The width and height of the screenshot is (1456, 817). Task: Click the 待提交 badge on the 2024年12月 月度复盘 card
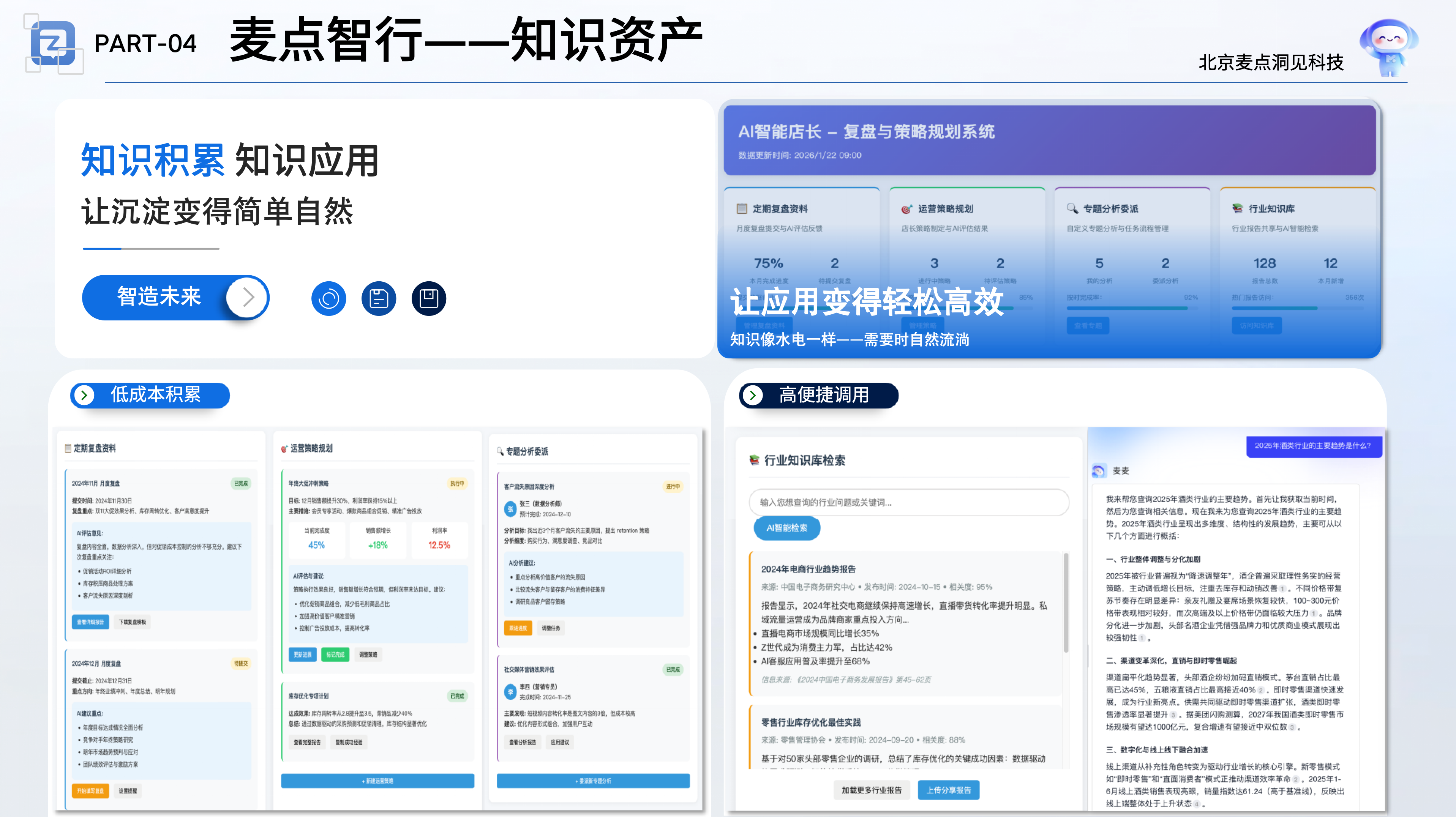[x=241, y=663]
